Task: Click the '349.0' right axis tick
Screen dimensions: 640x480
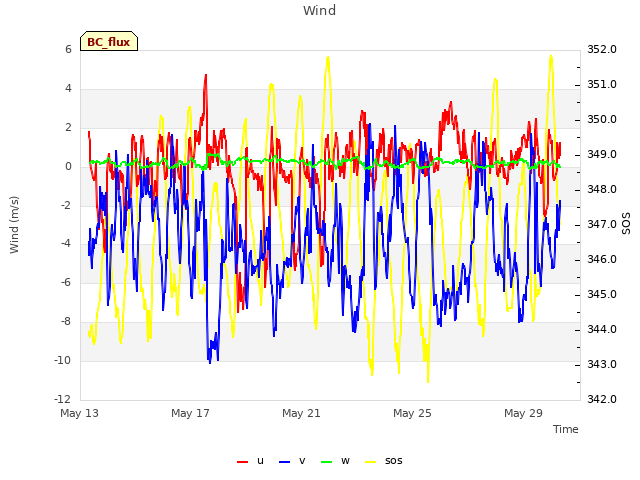Action: tap(602, 155)
